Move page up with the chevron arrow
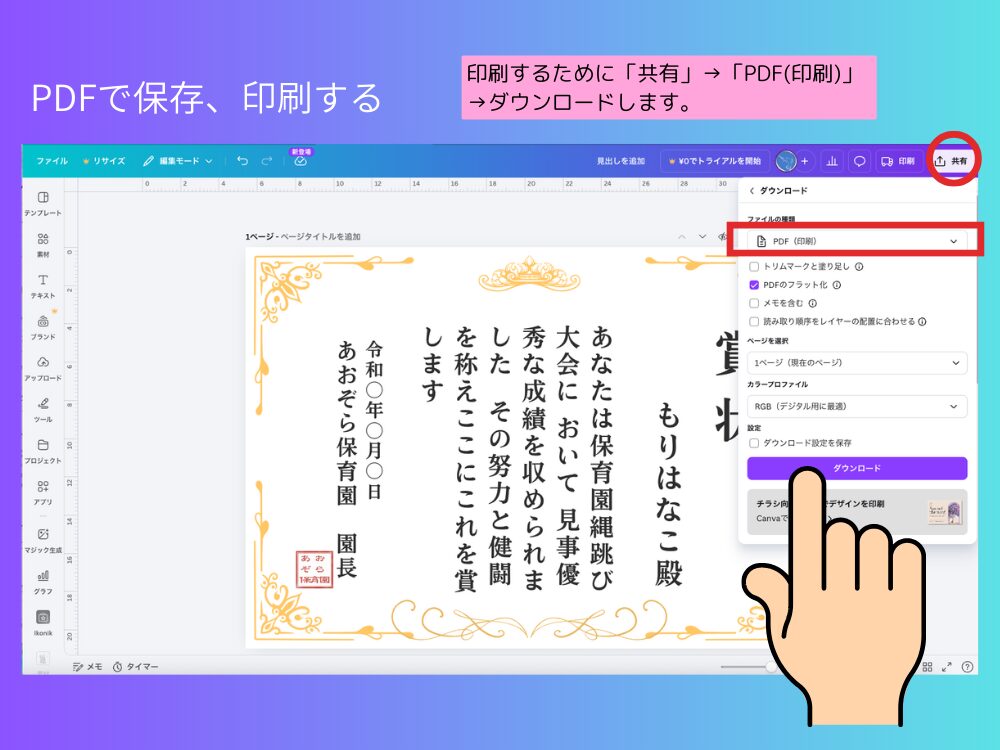Viewport: 1000px width, 750px height. click(682, 237)
